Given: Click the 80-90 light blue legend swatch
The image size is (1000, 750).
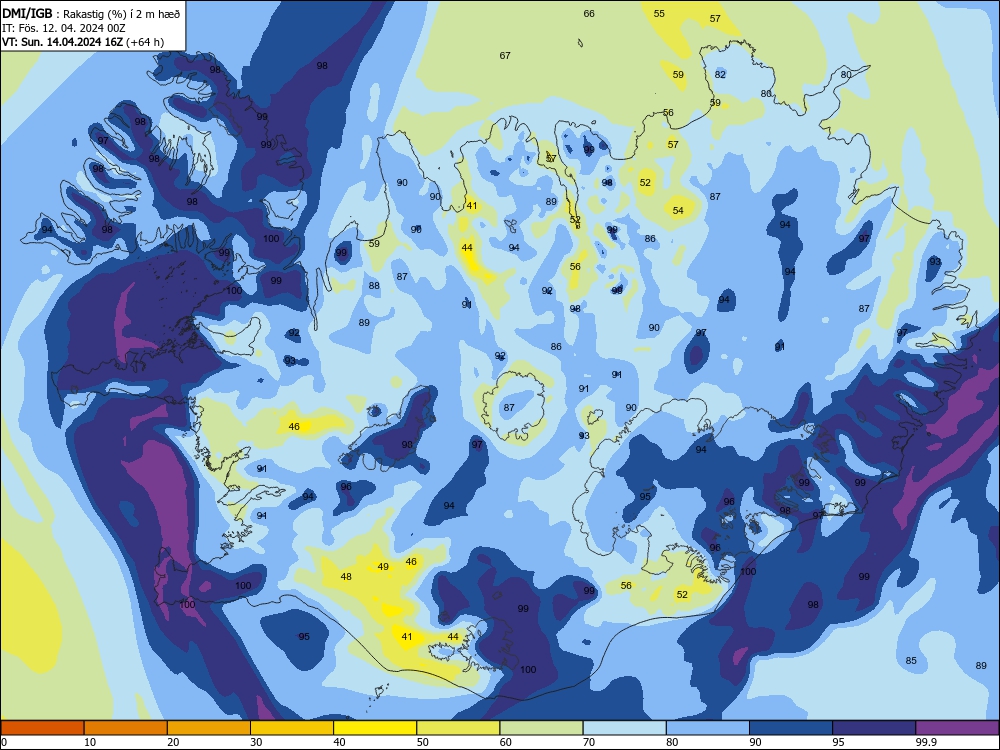Looking at the screenshot, I should (707, 728).
